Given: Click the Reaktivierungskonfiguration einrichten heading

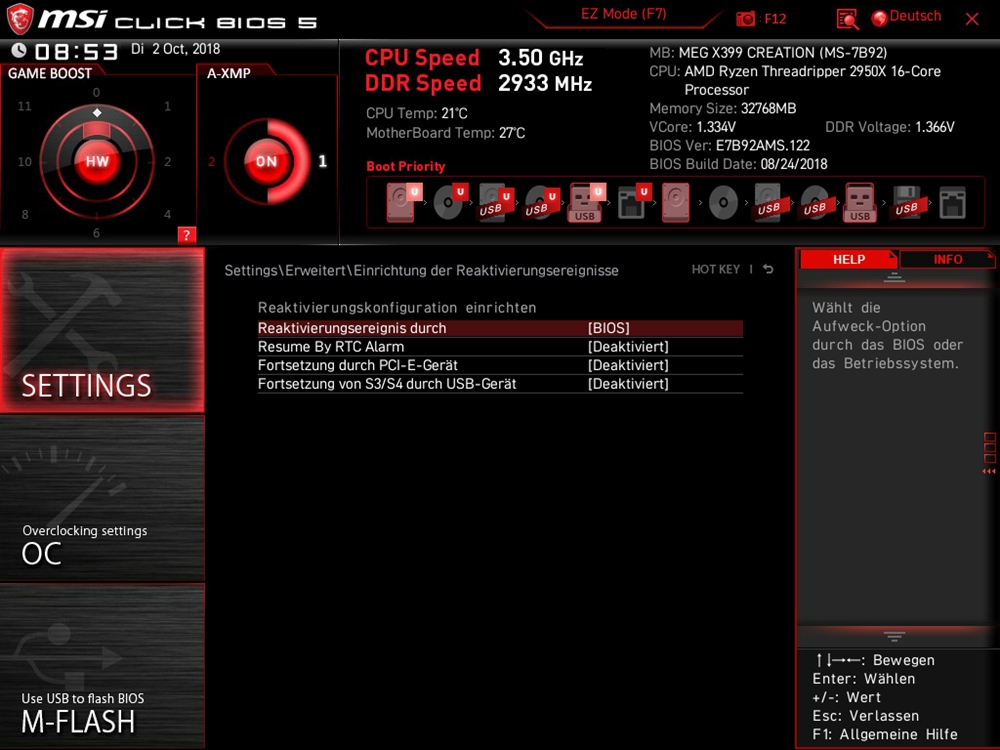Looking at the screenshot, I should pyautogui.click(x=397, y=307).
